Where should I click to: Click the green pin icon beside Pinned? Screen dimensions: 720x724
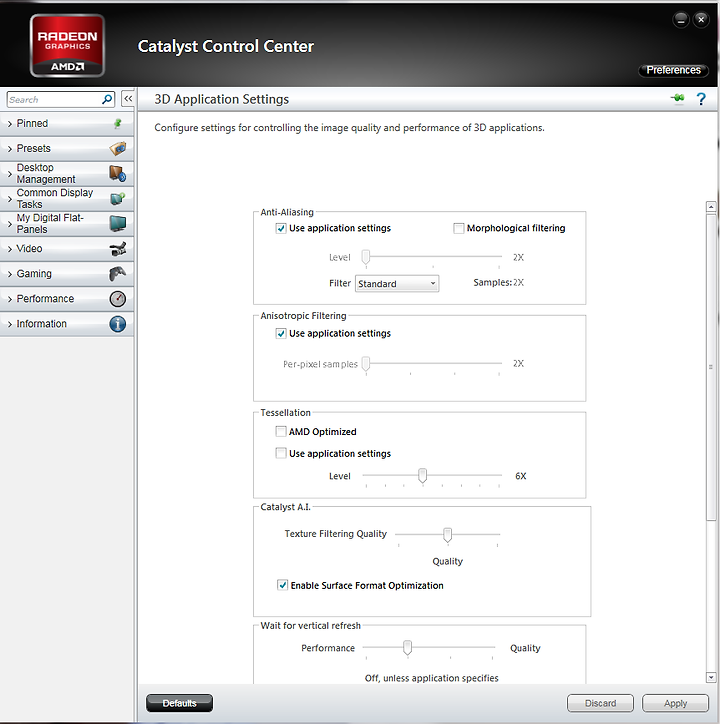click(118, 123)
